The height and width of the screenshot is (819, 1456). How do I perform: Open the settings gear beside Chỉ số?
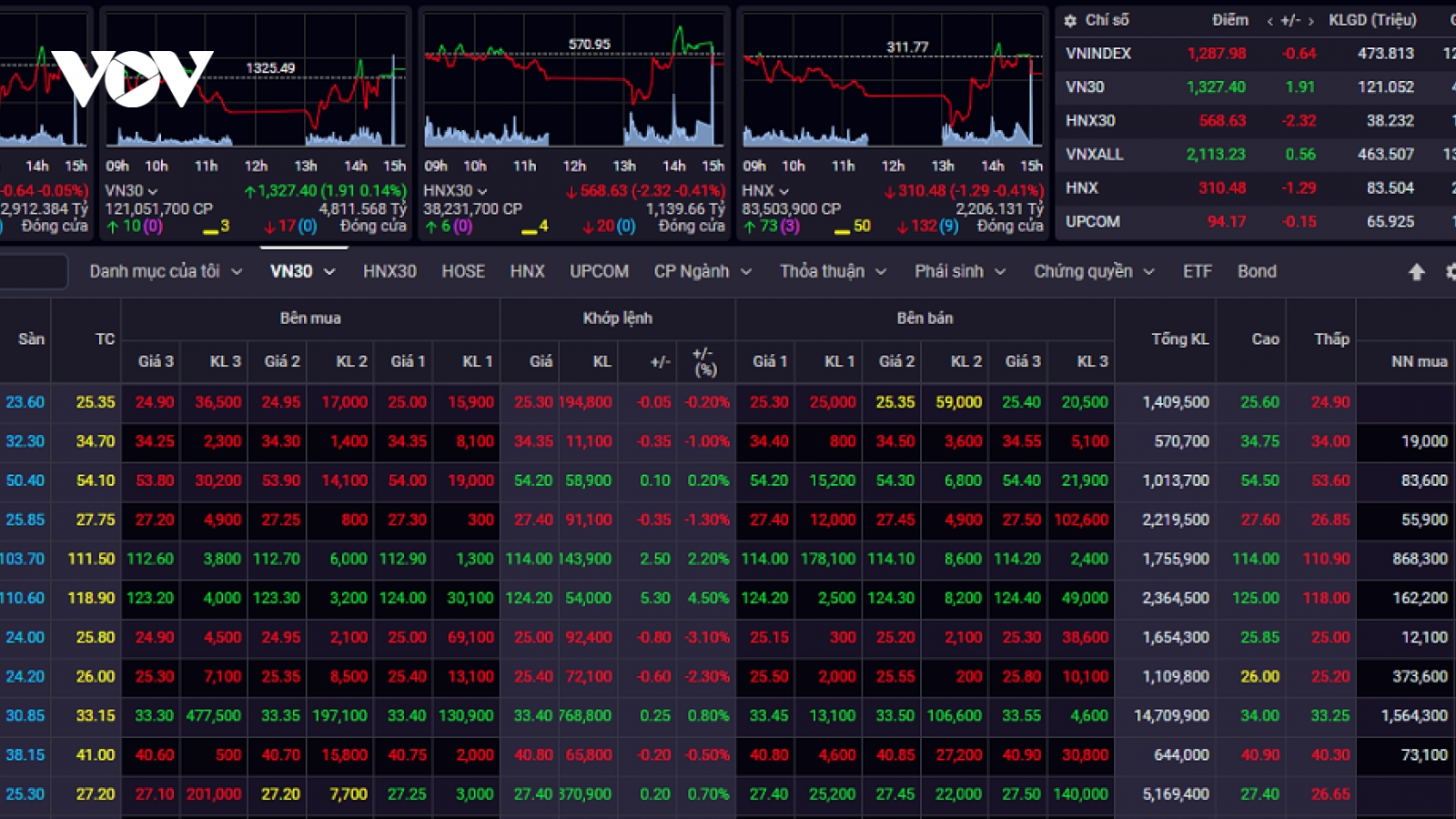pos(1070,20)
